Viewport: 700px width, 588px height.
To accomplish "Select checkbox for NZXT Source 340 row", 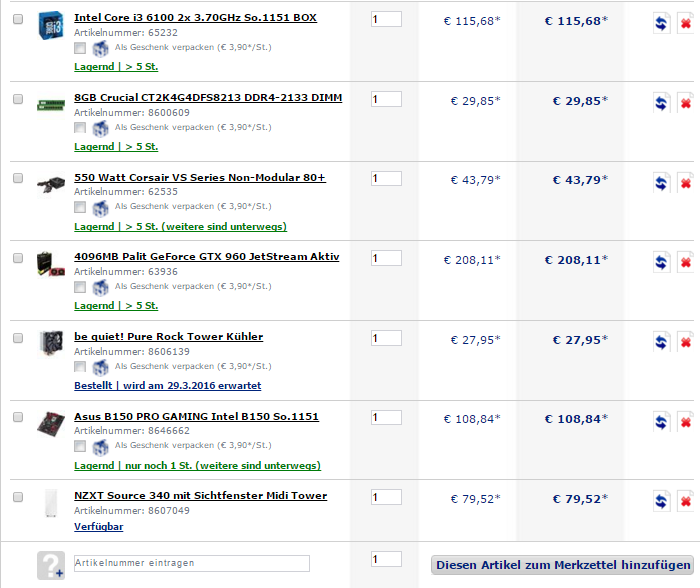I will point(18,496).
